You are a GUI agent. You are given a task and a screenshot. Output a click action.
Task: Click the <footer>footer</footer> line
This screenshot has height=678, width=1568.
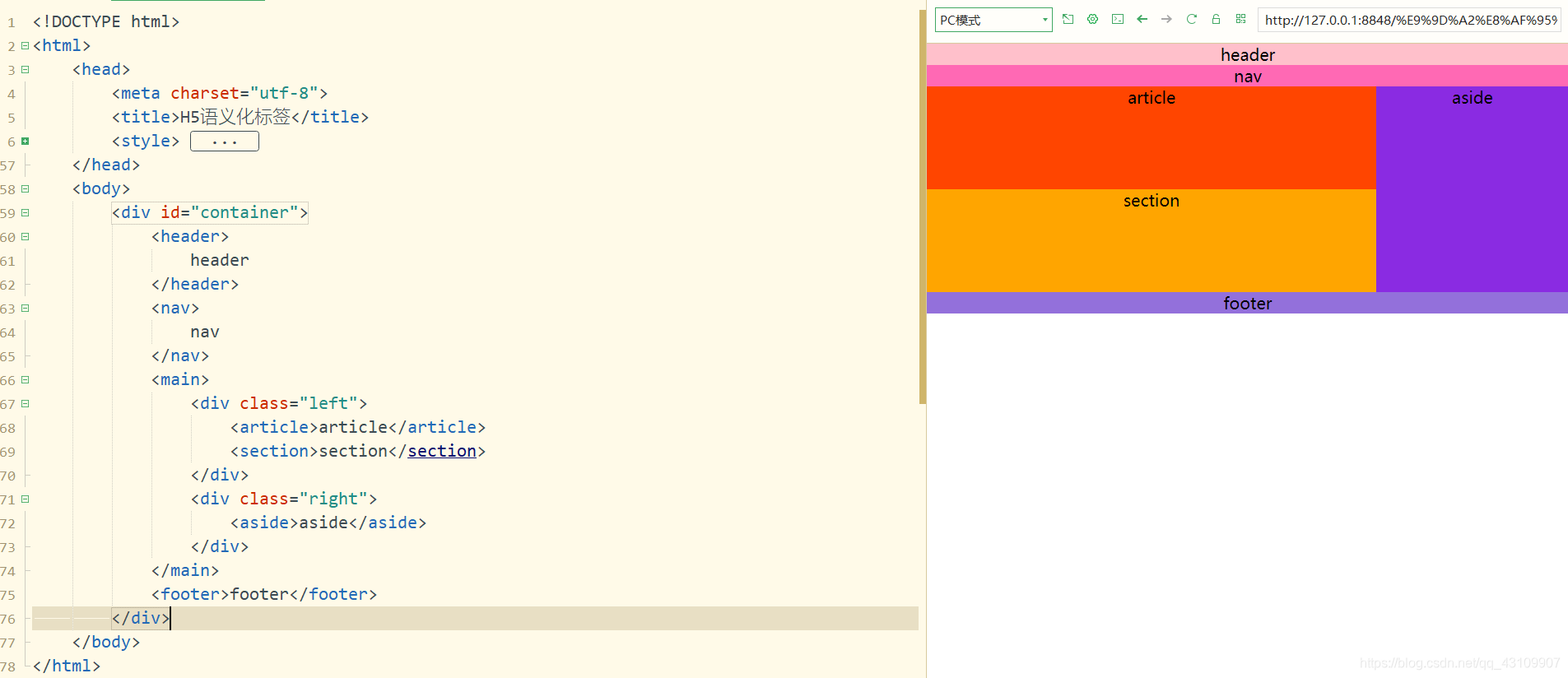[264, 594]
